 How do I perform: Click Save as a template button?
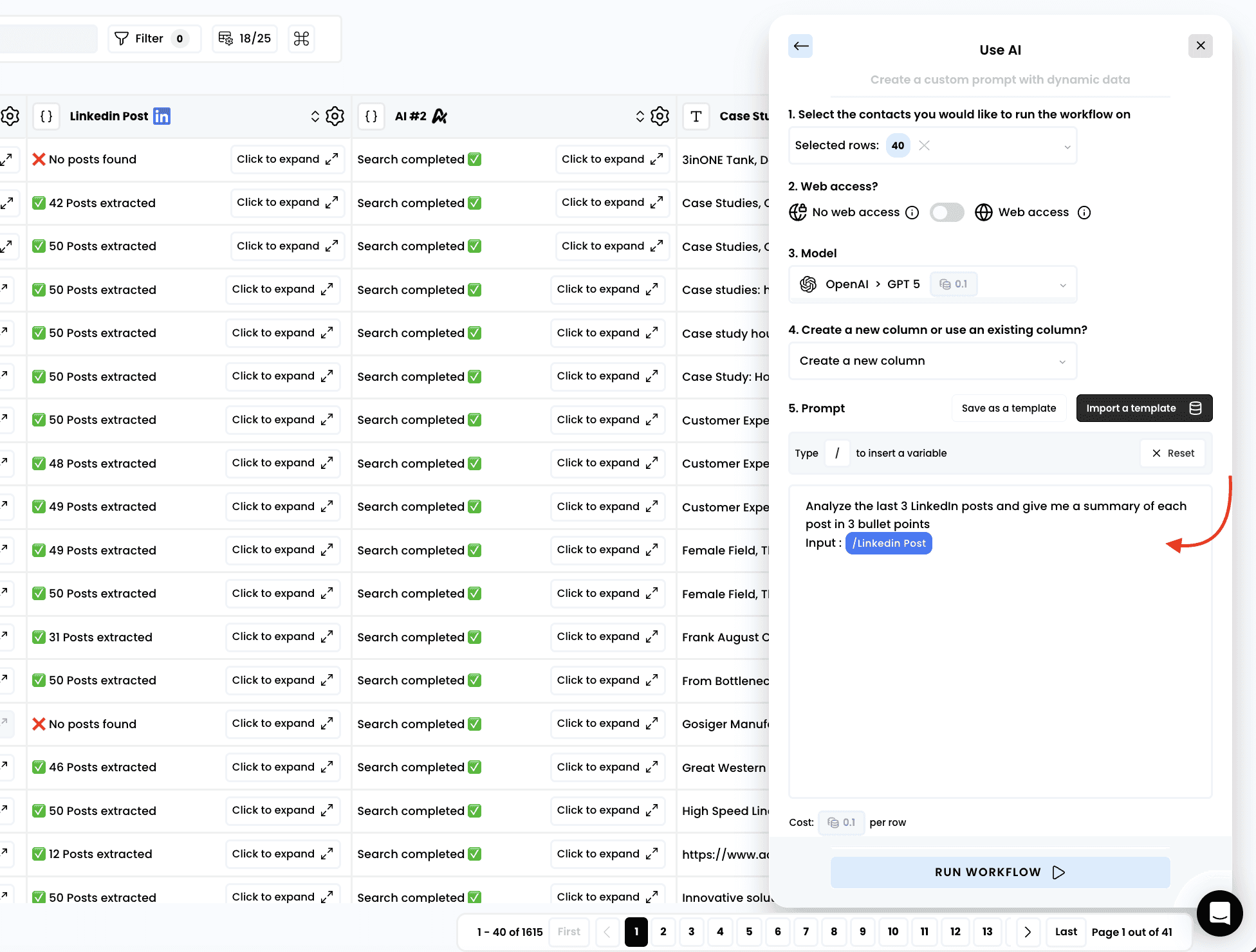click(1008, 408)
